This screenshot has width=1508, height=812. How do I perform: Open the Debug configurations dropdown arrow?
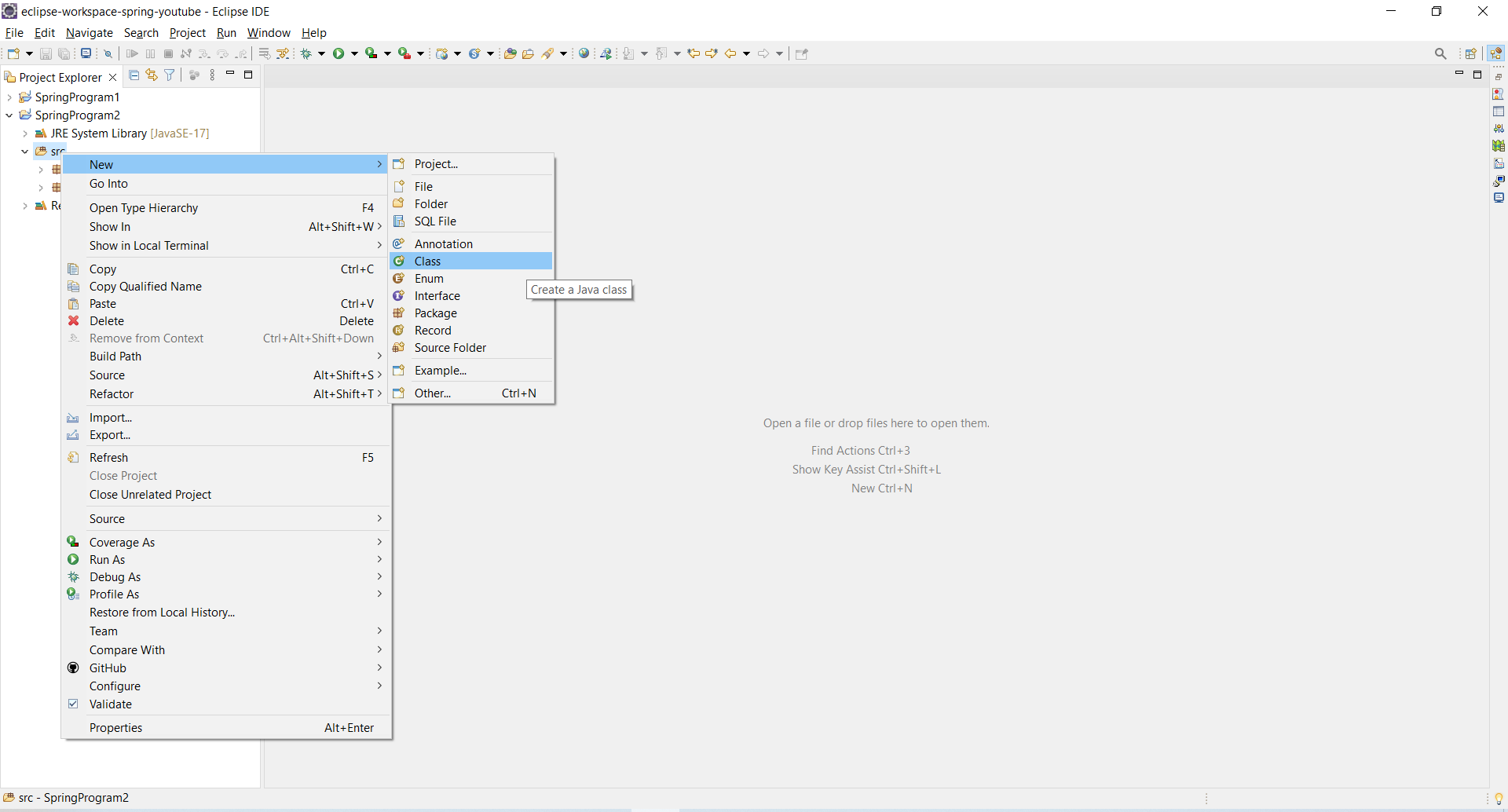[x=321, y=53]
